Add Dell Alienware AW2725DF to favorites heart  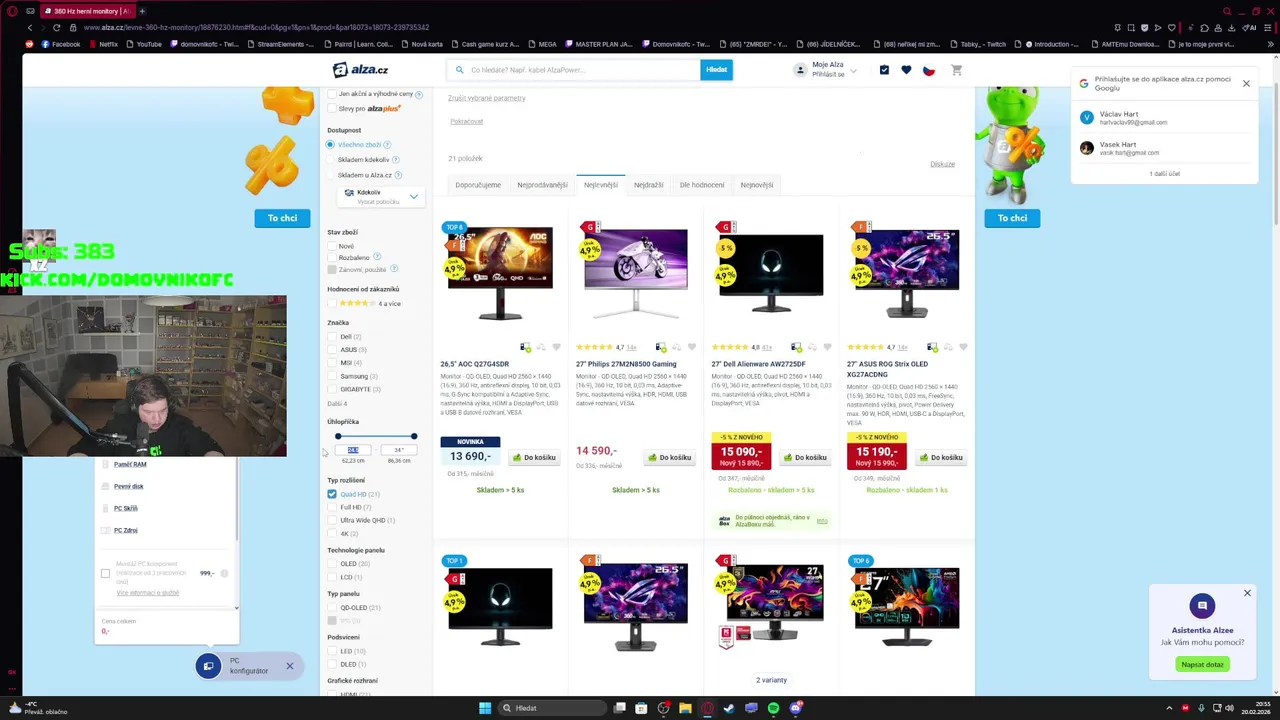[828, 347]
